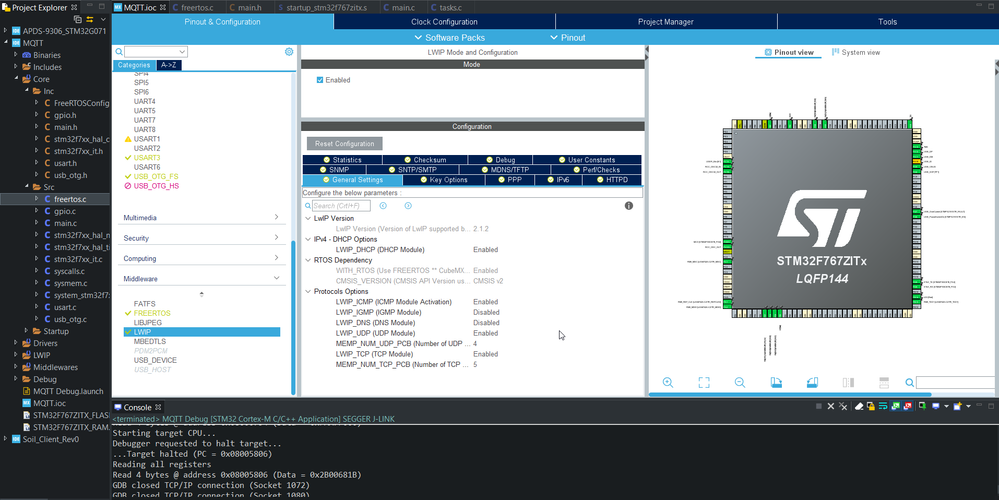Select USB_OTG_FS peripheral

click(x=155, y=176)
